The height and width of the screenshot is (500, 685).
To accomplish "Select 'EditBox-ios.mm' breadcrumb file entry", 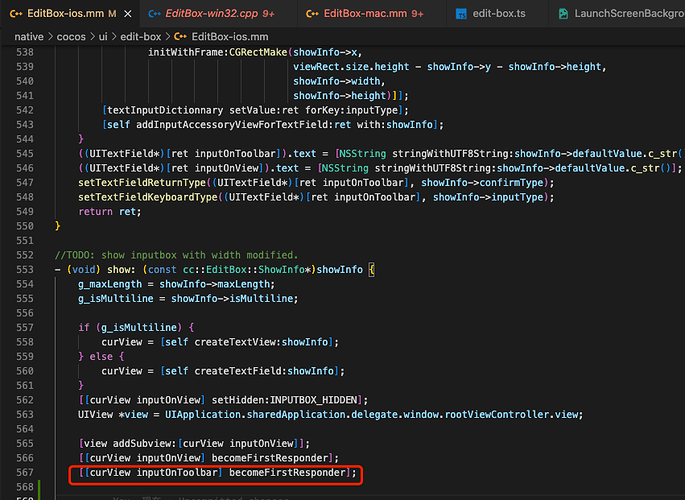I will 230,37.
